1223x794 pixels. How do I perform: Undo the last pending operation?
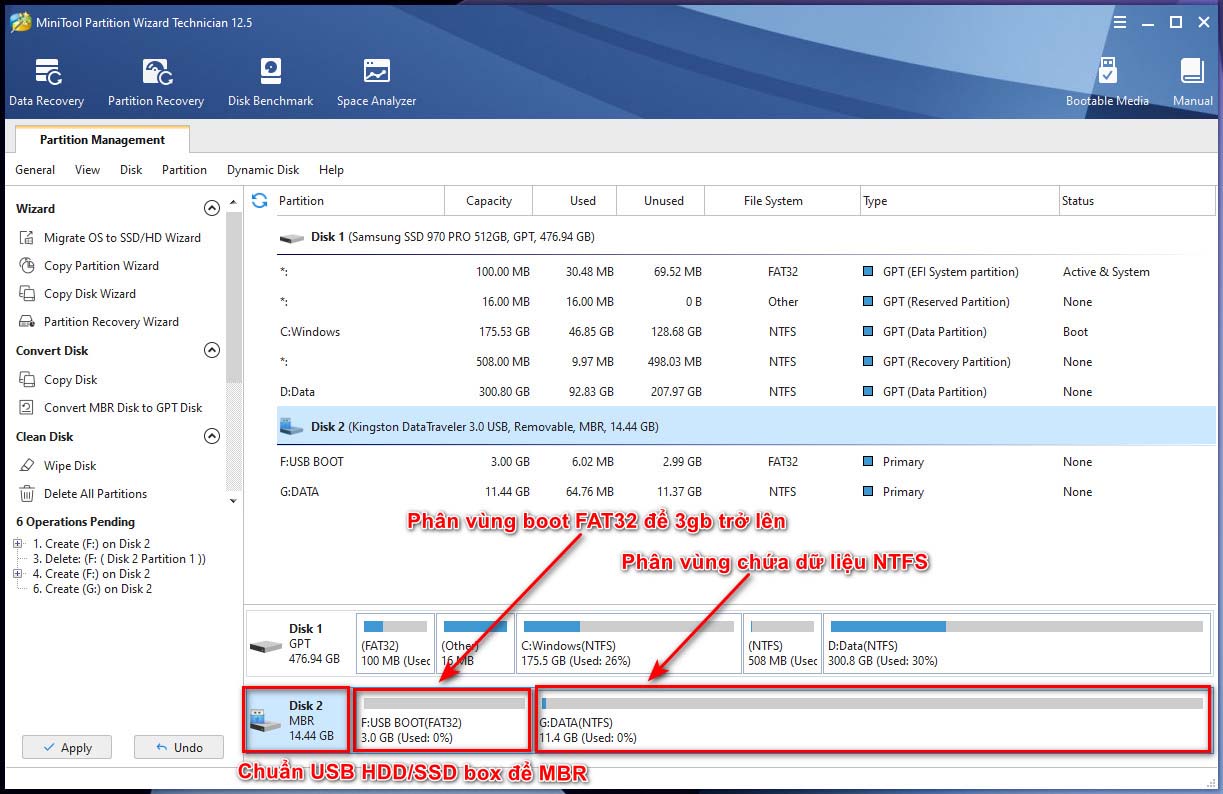[x=178, y=747]
